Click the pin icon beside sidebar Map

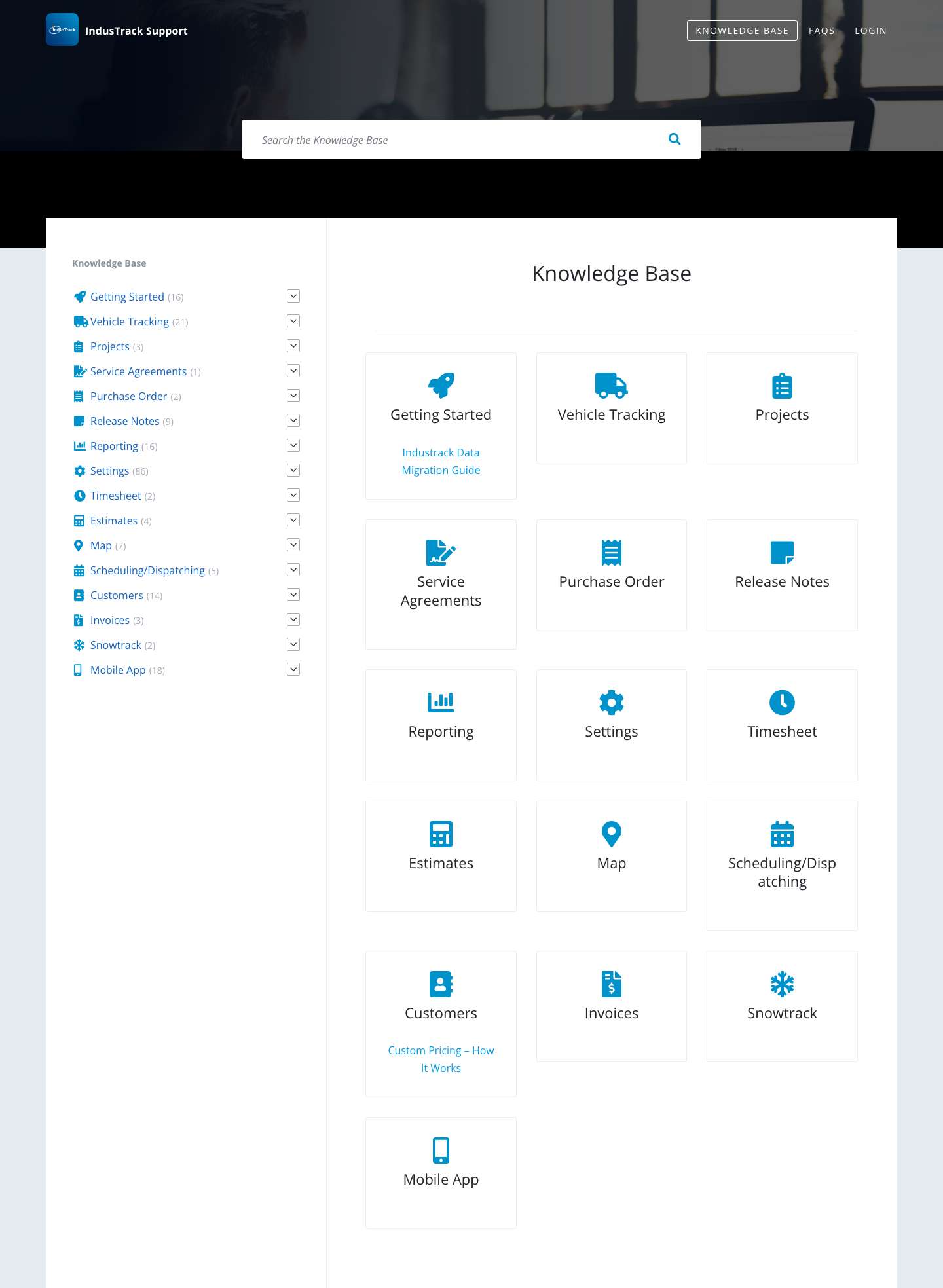pos(79,545)
